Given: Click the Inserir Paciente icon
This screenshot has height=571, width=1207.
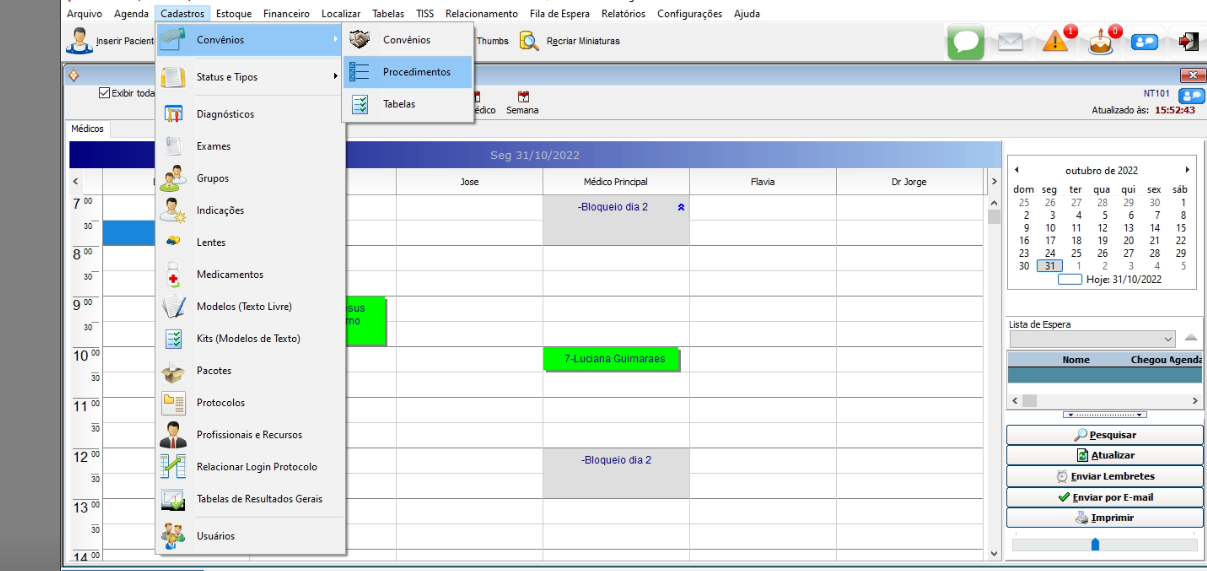Looking at the screenshot, I should pos(78,41).
